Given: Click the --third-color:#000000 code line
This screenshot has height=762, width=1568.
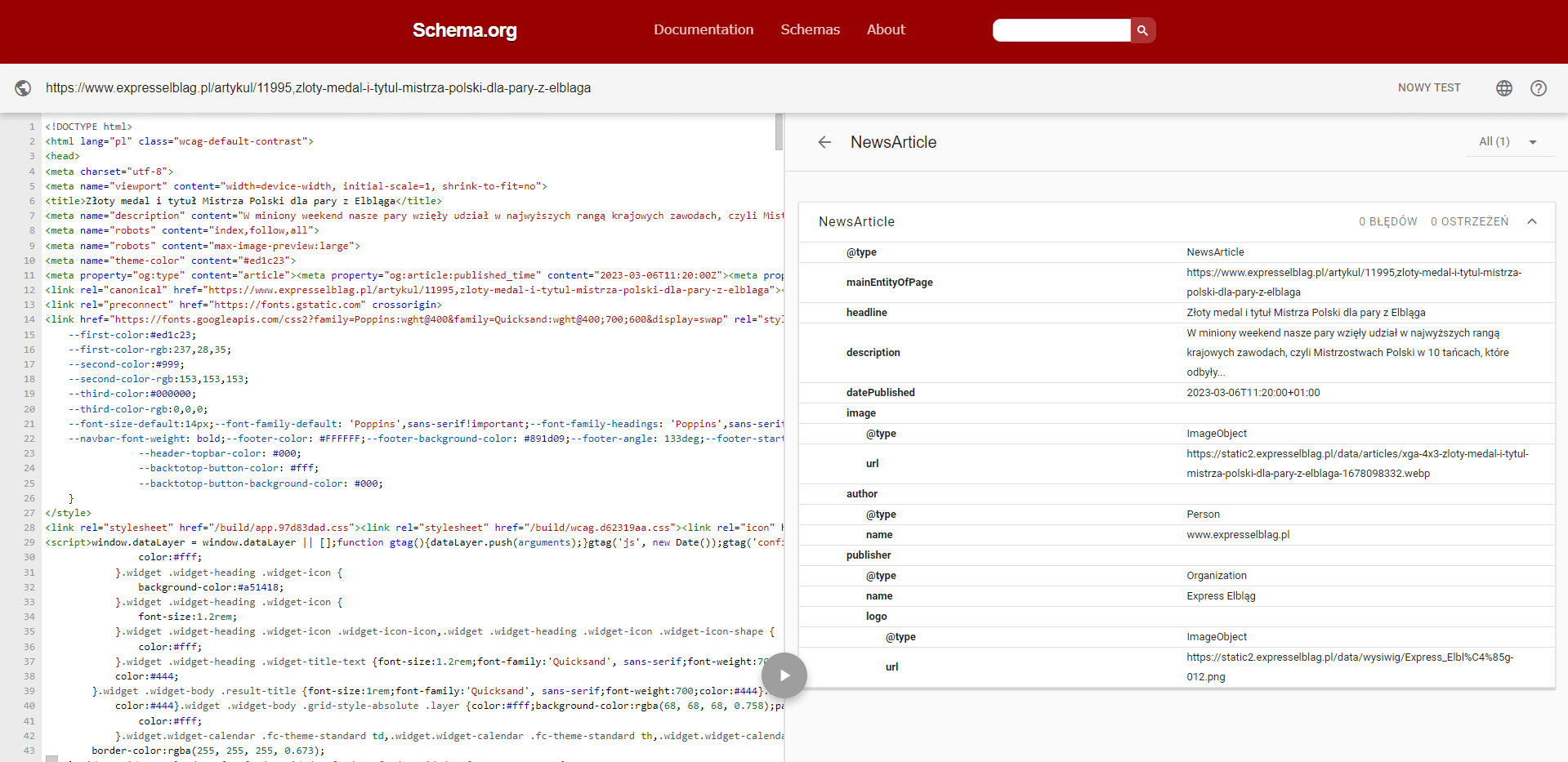Looking at the screenshot, I should pos(132,394).
